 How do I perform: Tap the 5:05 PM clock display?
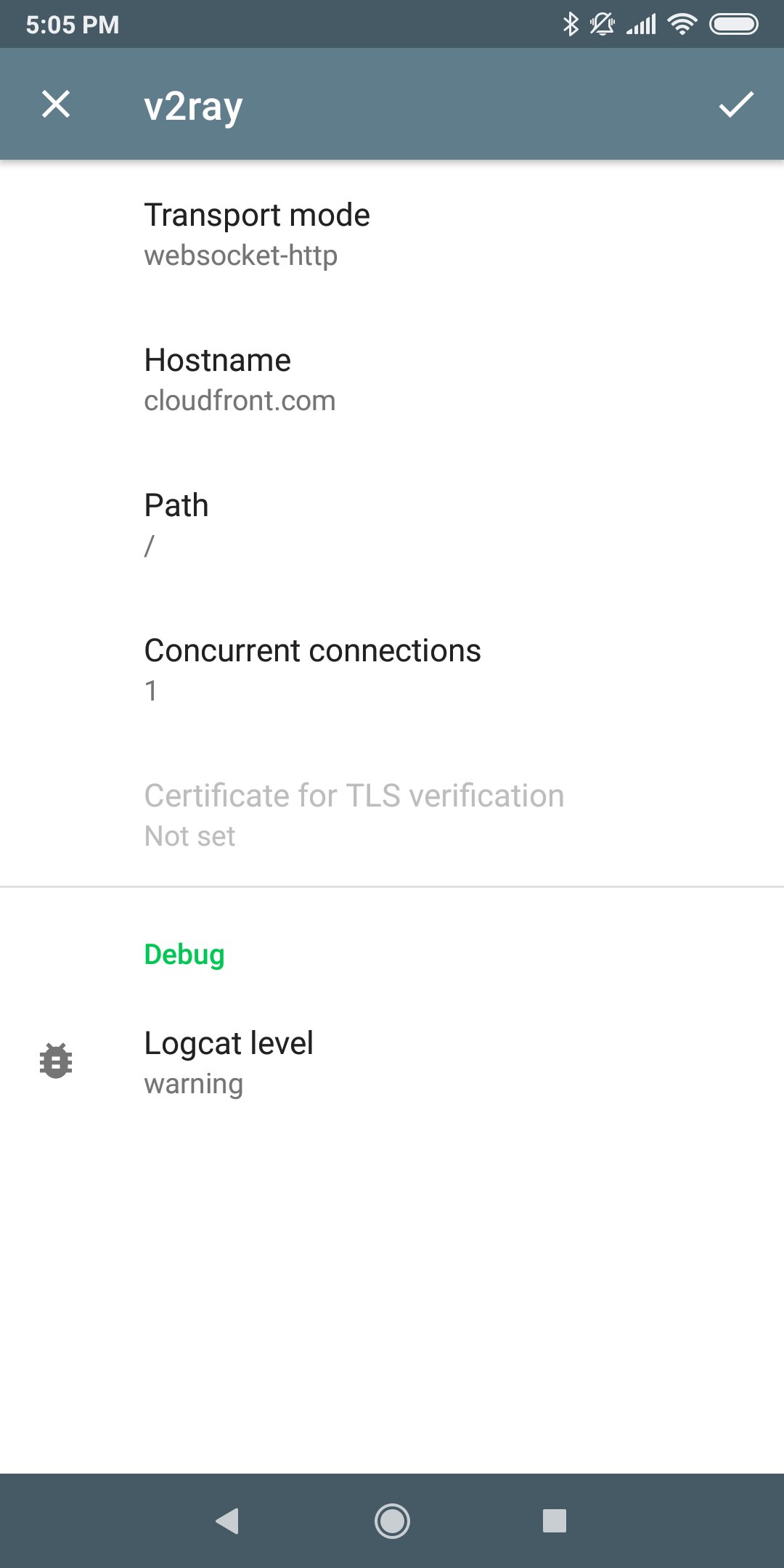click(x=73, y=24)
